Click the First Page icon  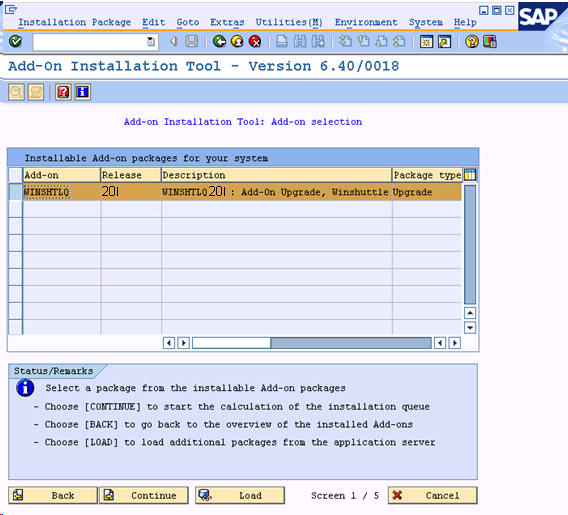click(345, 42)
